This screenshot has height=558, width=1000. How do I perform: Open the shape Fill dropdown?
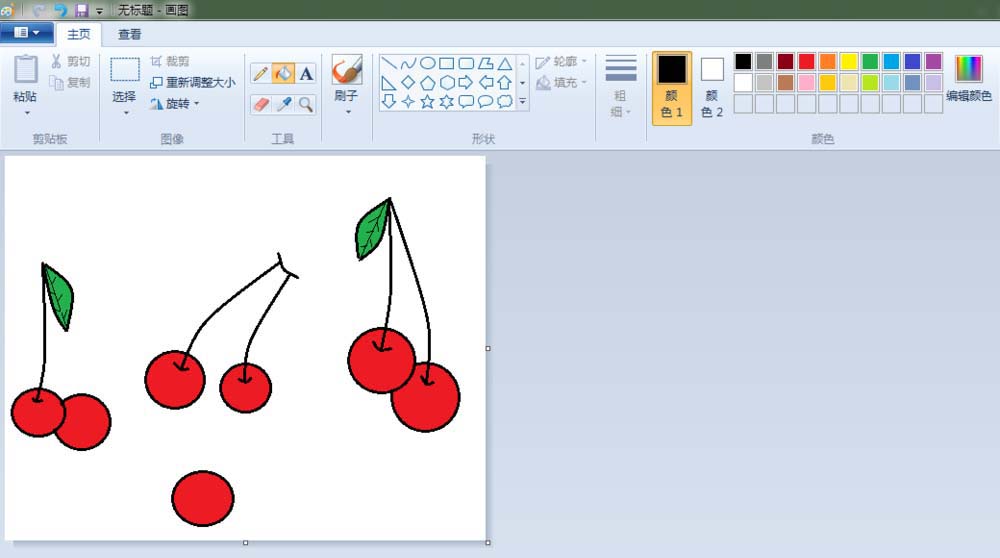pyautogui.click(x=561, y=82)
